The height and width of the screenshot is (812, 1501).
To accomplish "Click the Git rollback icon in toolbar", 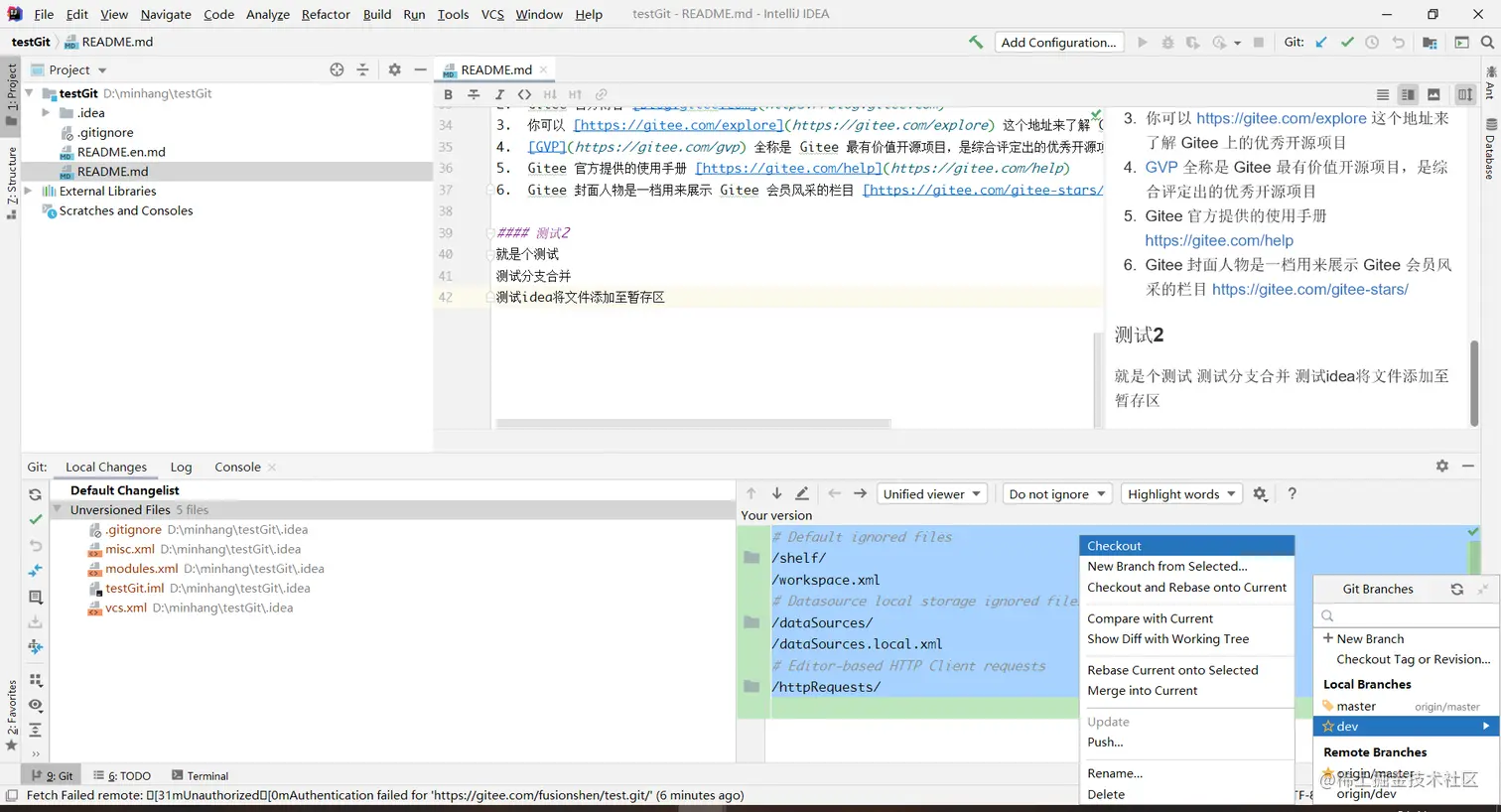I will click(1398, 42).
